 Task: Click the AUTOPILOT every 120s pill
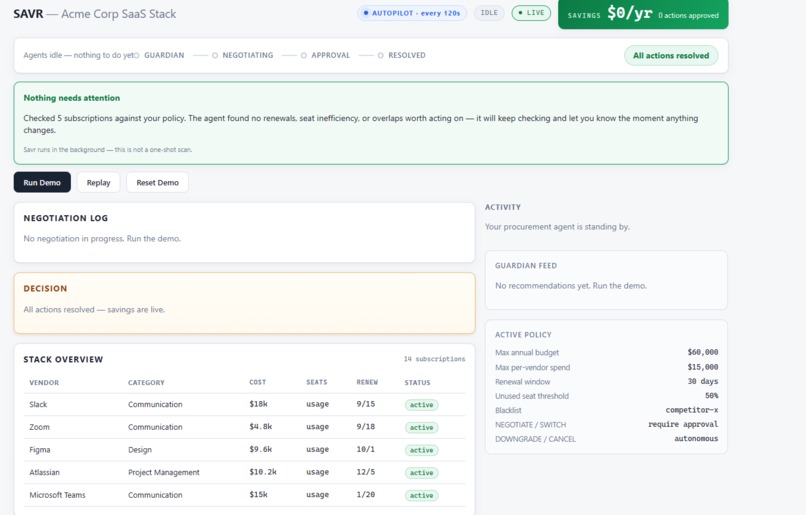[x=412, y=13]
